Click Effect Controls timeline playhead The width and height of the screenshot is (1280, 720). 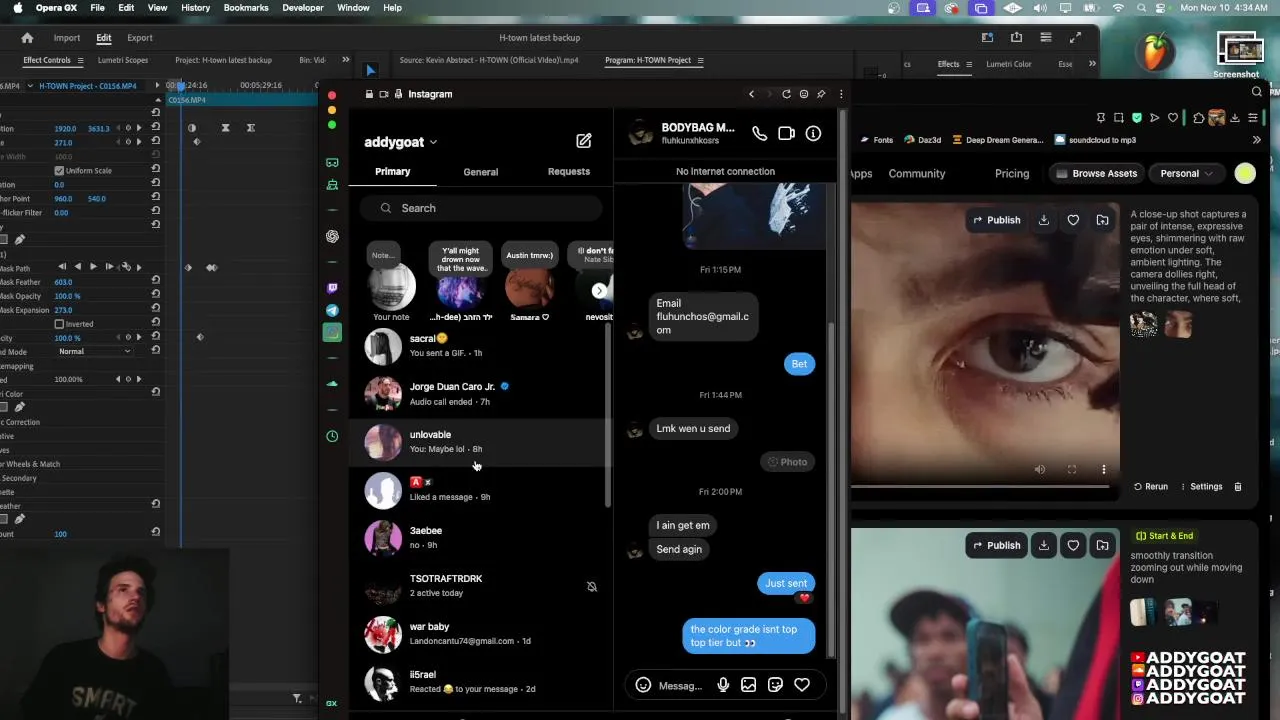[181, 86]
